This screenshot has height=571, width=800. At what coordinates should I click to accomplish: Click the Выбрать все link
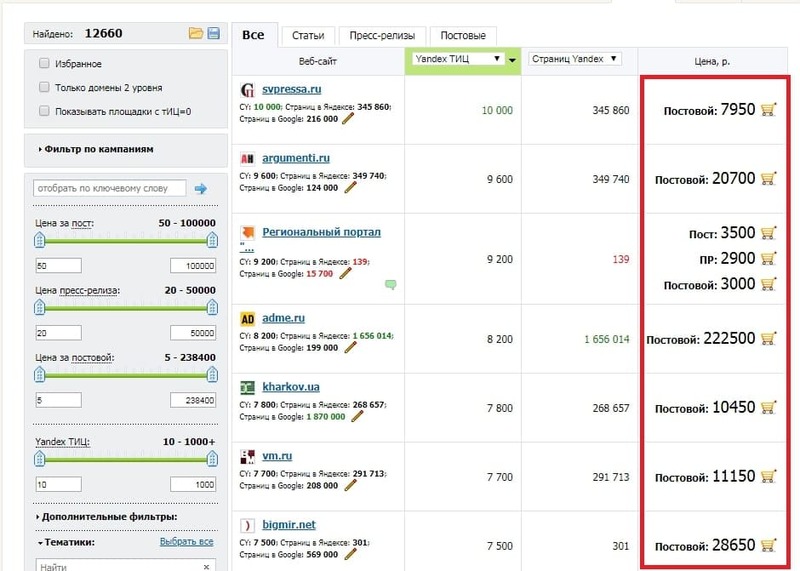(186, 542)
